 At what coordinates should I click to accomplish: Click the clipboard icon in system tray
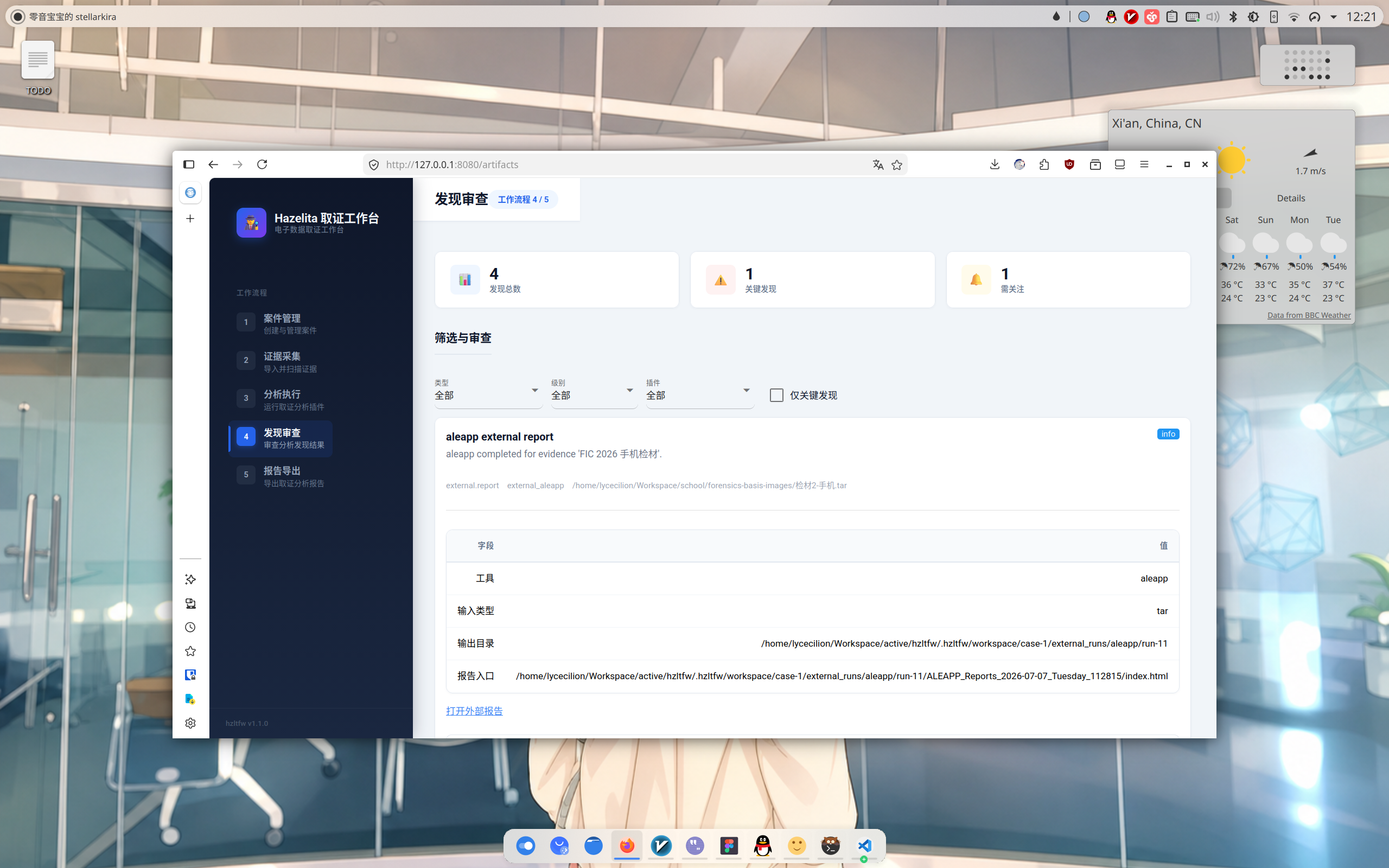pos(1172,17)
